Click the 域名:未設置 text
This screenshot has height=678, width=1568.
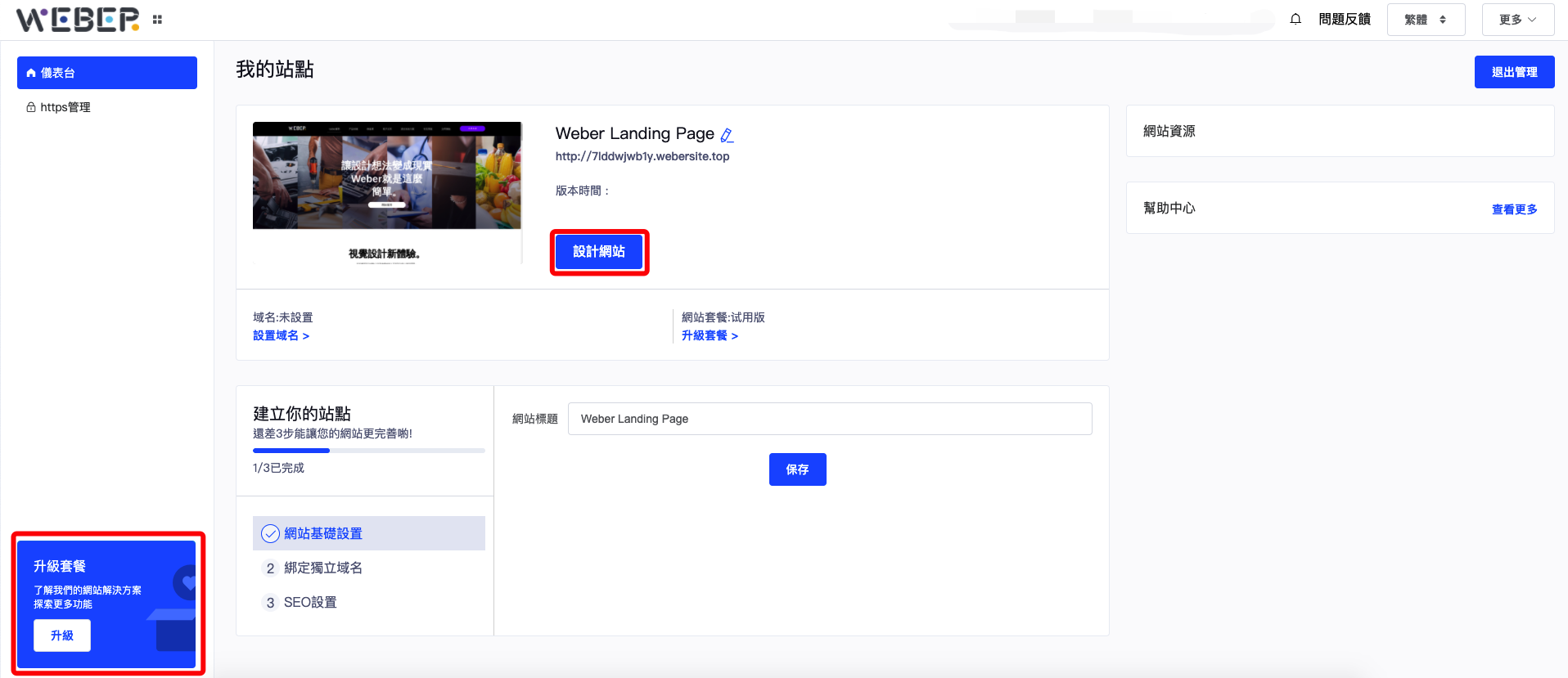283,317
